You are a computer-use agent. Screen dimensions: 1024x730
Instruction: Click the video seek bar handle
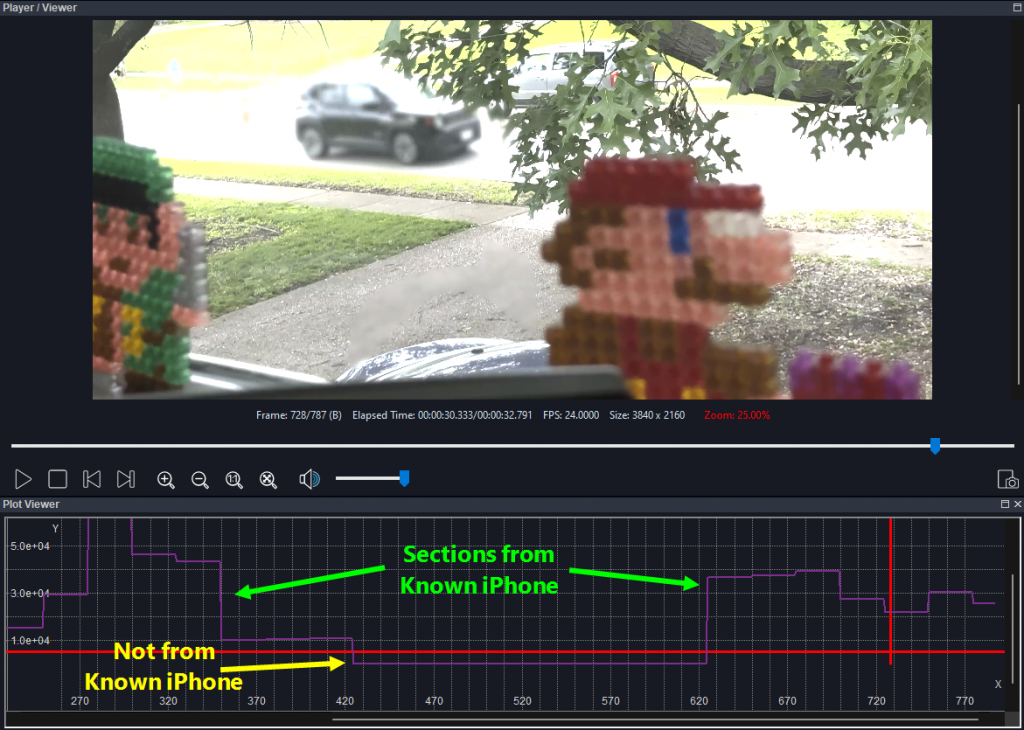[x=935, y=446]
